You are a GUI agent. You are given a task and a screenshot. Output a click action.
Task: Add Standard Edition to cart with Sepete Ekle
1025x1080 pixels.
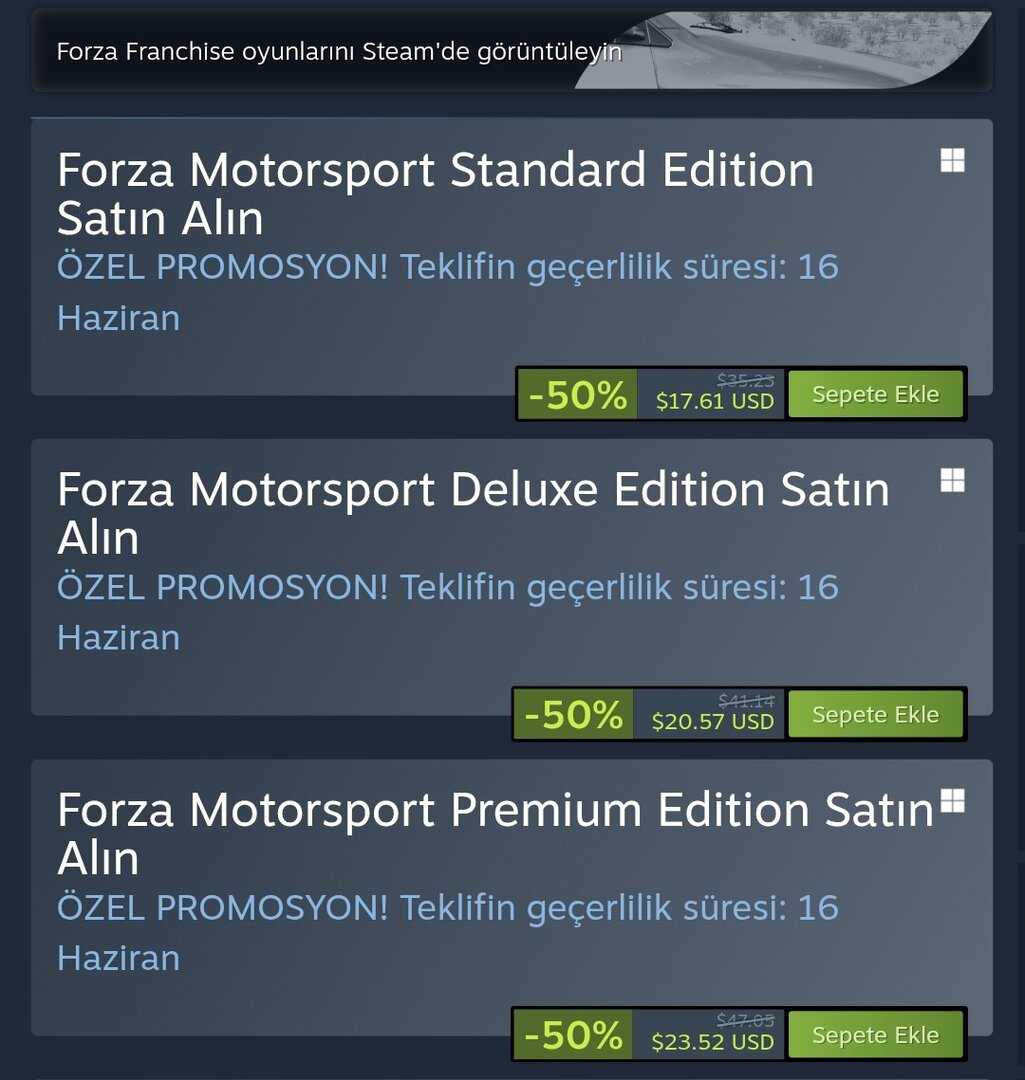coord(875,394)
